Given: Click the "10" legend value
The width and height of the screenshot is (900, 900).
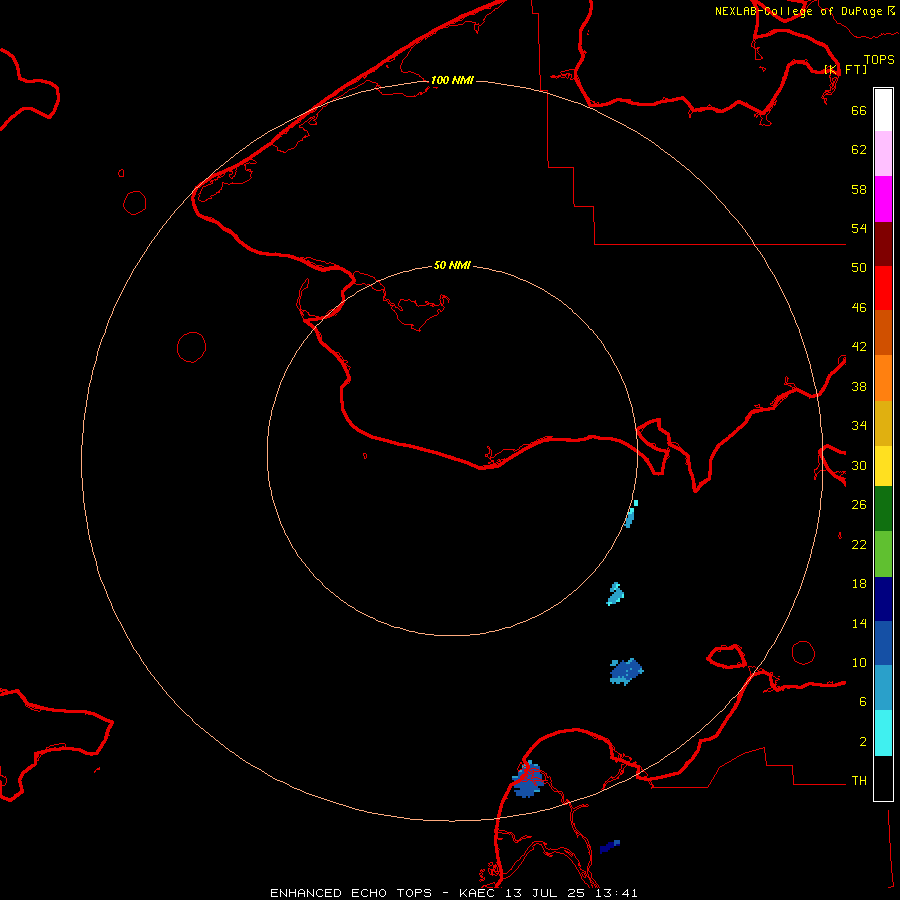Looking at the screenshot, I should (859, 663).
